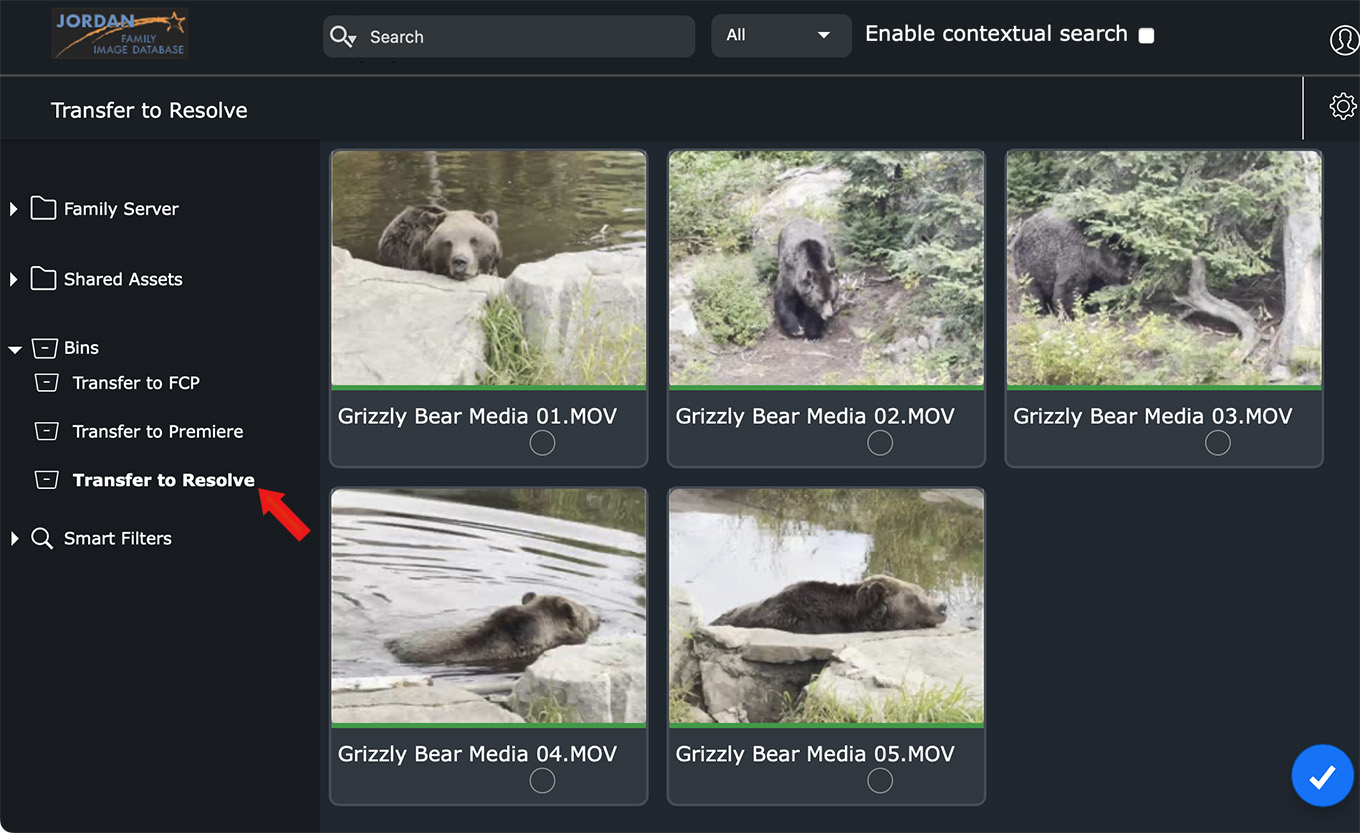The image size is (1360, 833).
Task: Click the Transfer to FCP bin icon
Action: (x=46, y=383)
